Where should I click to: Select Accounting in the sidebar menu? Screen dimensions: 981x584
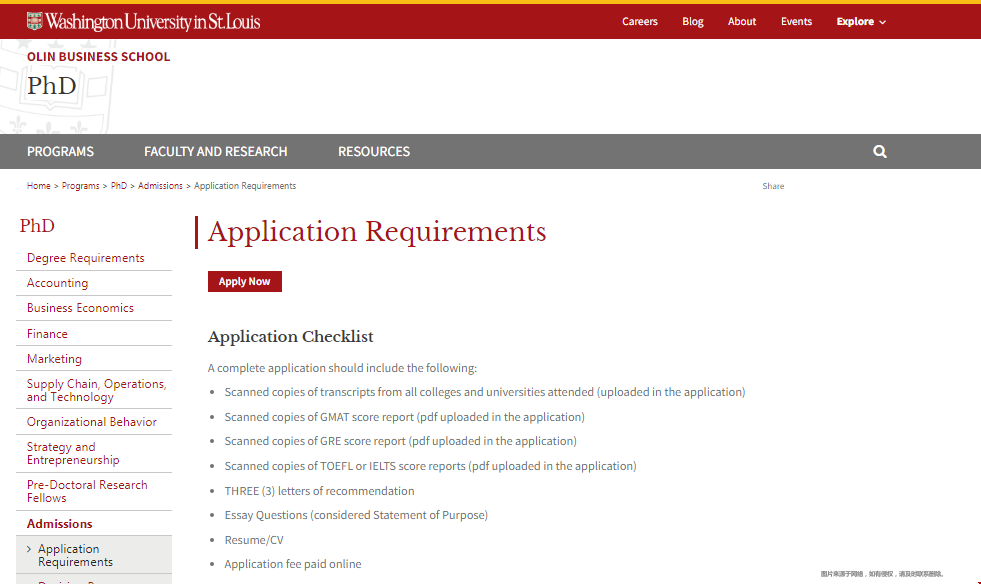coord(58,283)
